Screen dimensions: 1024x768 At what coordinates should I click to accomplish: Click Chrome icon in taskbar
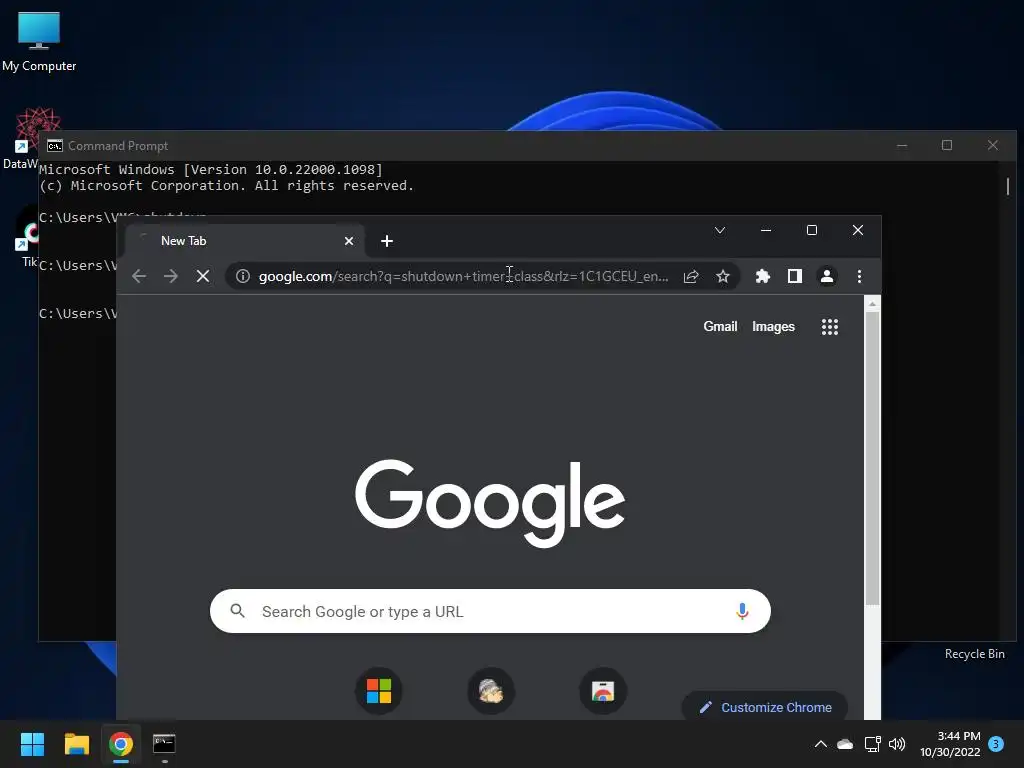pos(121,744)
